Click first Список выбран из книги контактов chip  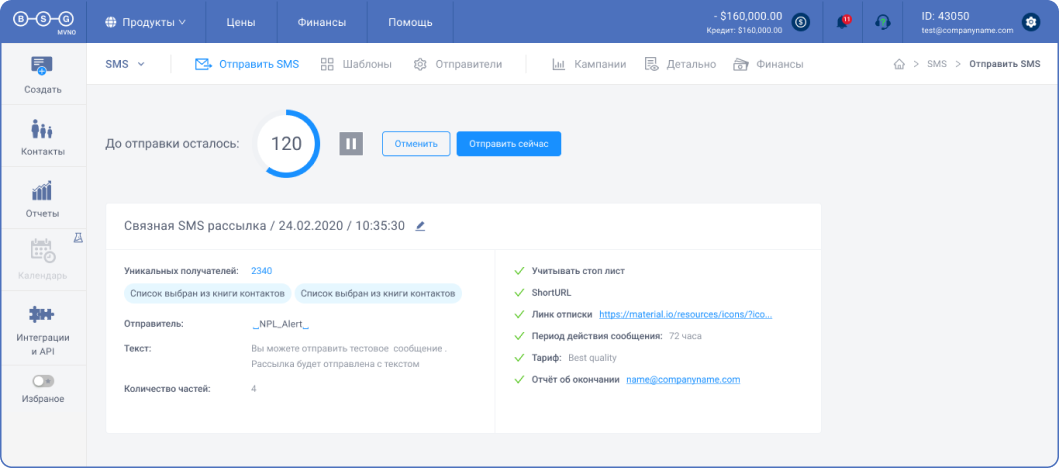tap(207, 293)
